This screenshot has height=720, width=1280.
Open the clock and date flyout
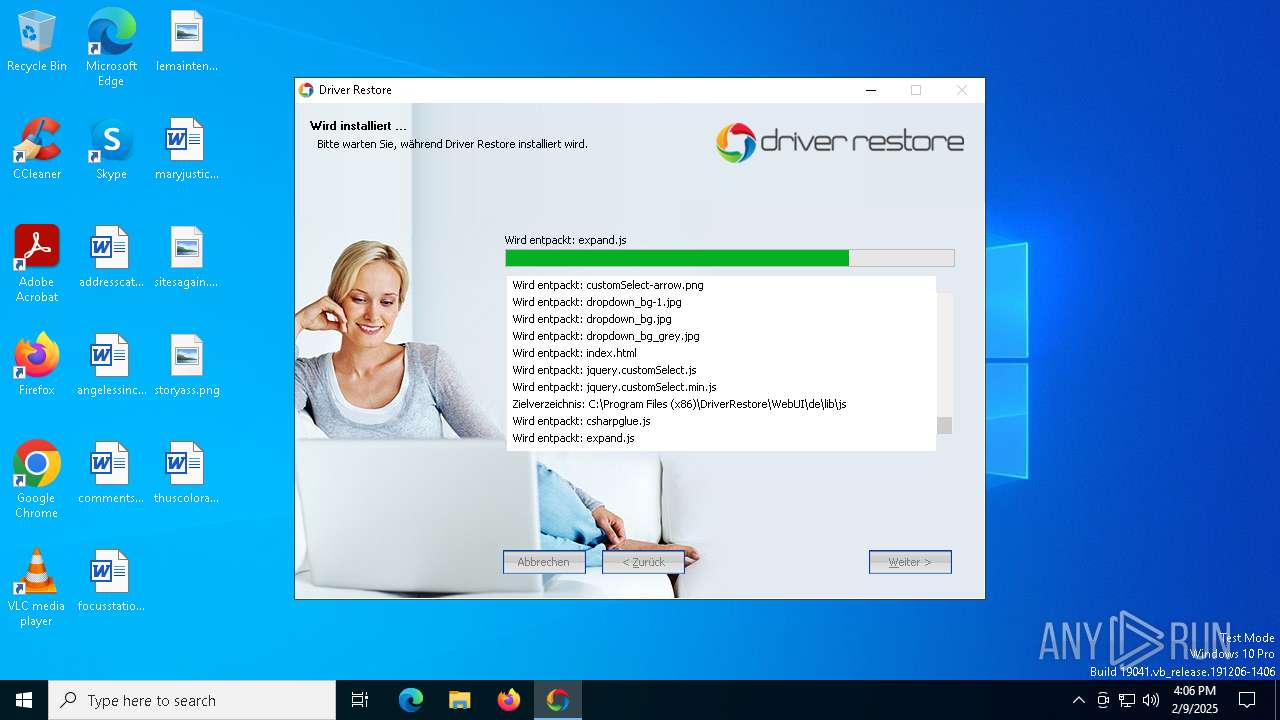coord(1195,700)
